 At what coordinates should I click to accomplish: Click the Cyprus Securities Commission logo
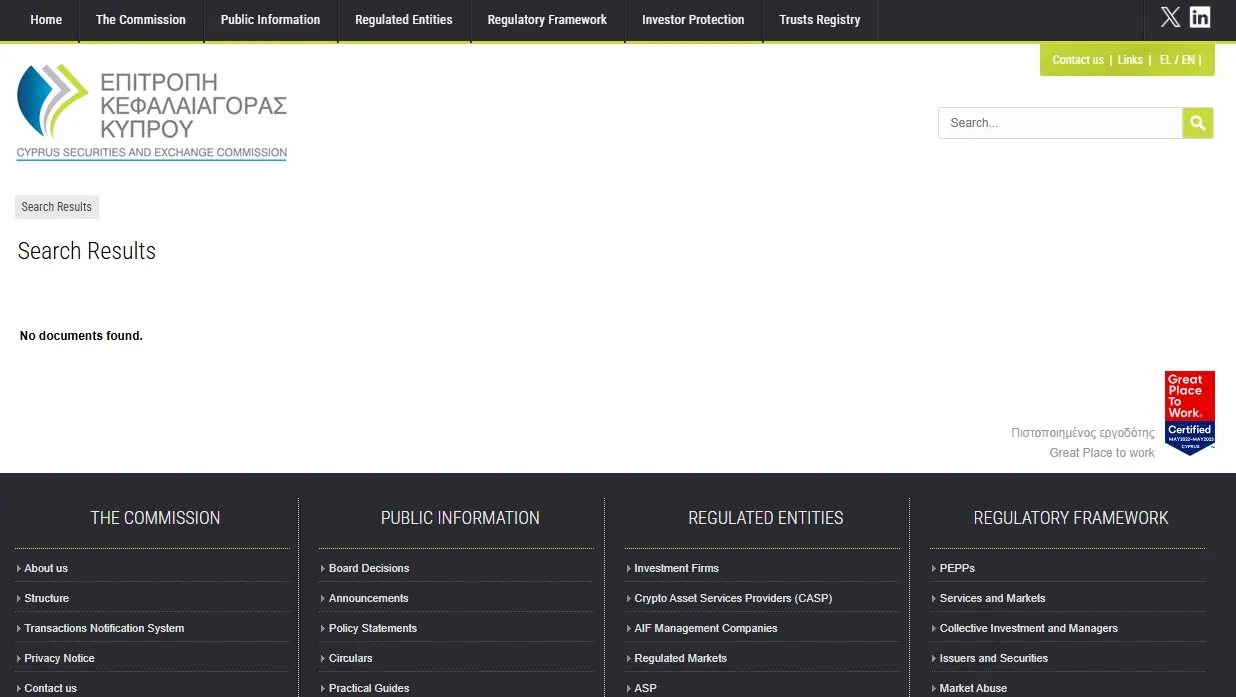click(x=152, y=112)
